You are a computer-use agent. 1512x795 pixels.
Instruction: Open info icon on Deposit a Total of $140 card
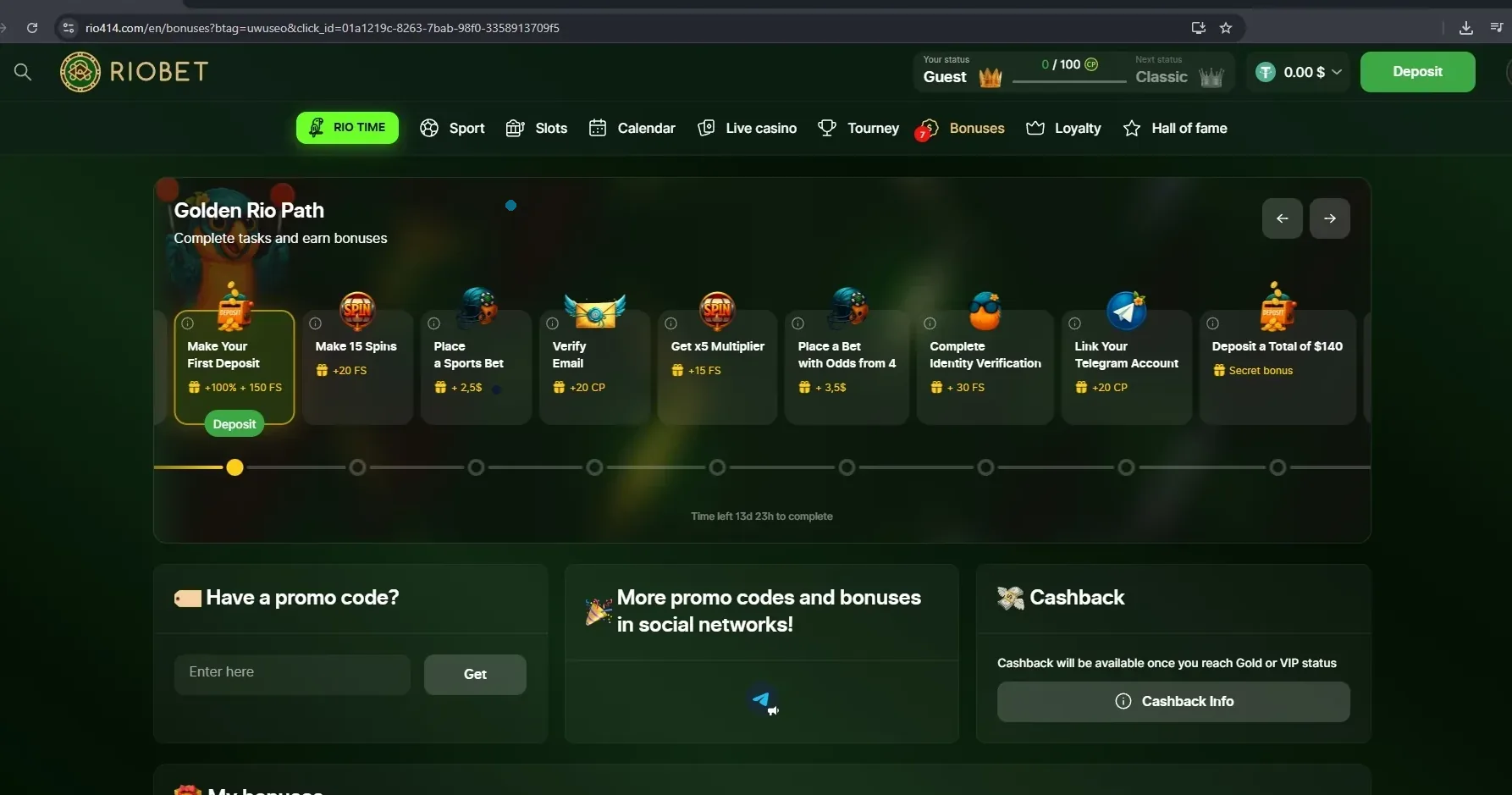1213,323
